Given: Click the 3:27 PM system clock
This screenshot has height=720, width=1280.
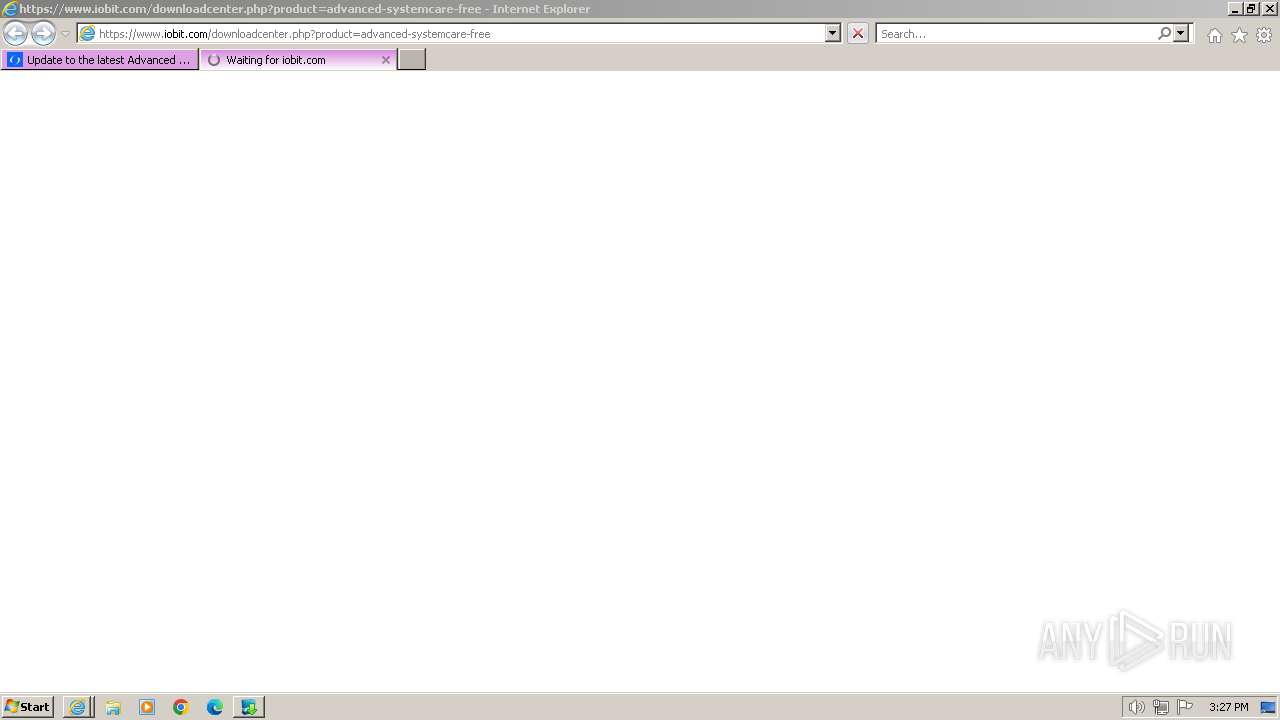Looking at the screenshot, I should (x=1229, y=707).
